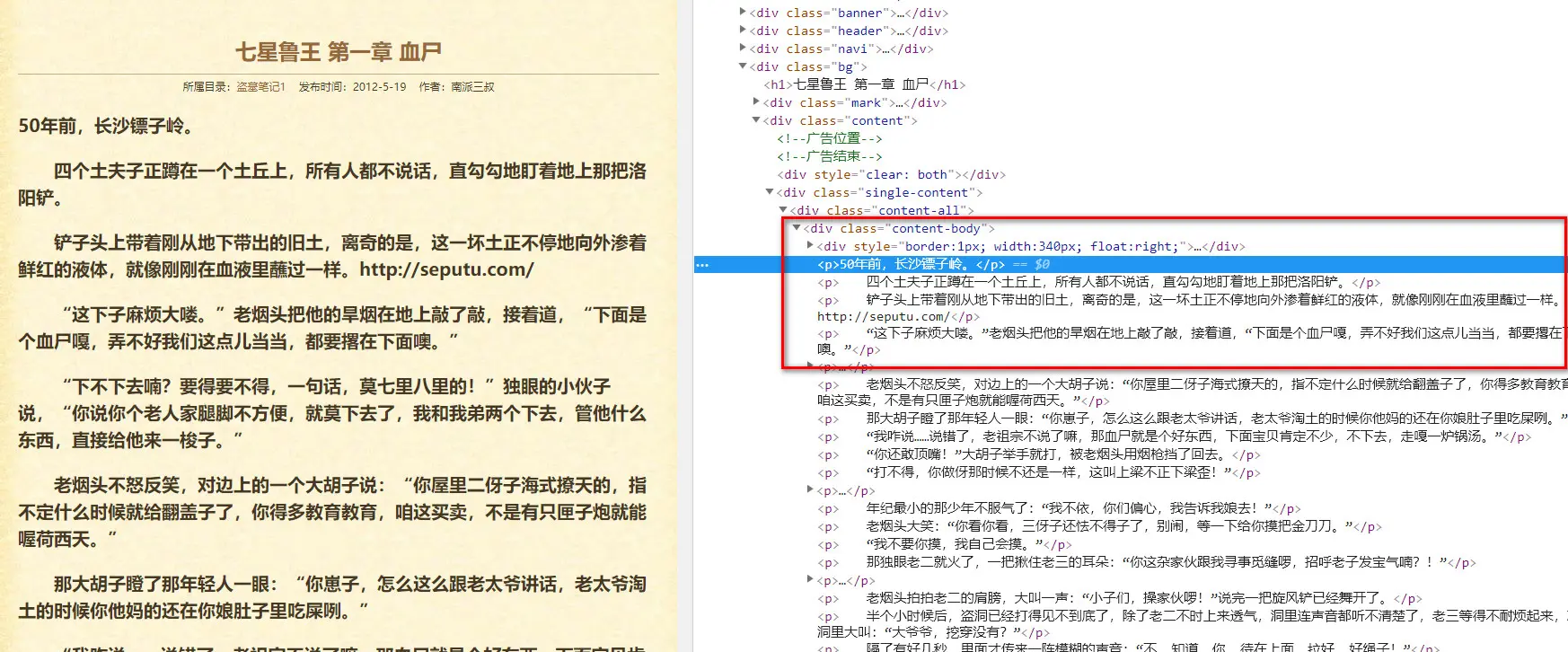Click the http://seputu.com/ text in the page paragraph
The height and width of the screenshot is (652, 1568).
[x=446, y=269]
